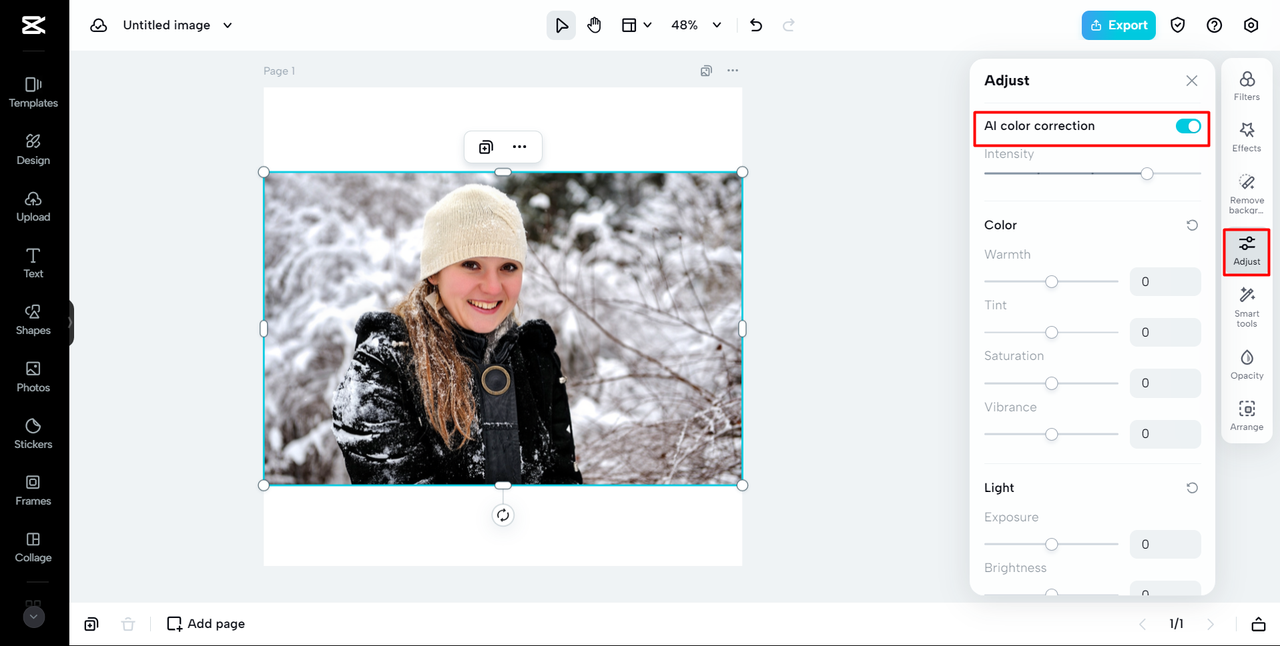The width and height of the screenshot is (1280, 646).
Task: Click the bottom-left duplicate page icon
Action: pyautogui.click(x=91, y=624)
